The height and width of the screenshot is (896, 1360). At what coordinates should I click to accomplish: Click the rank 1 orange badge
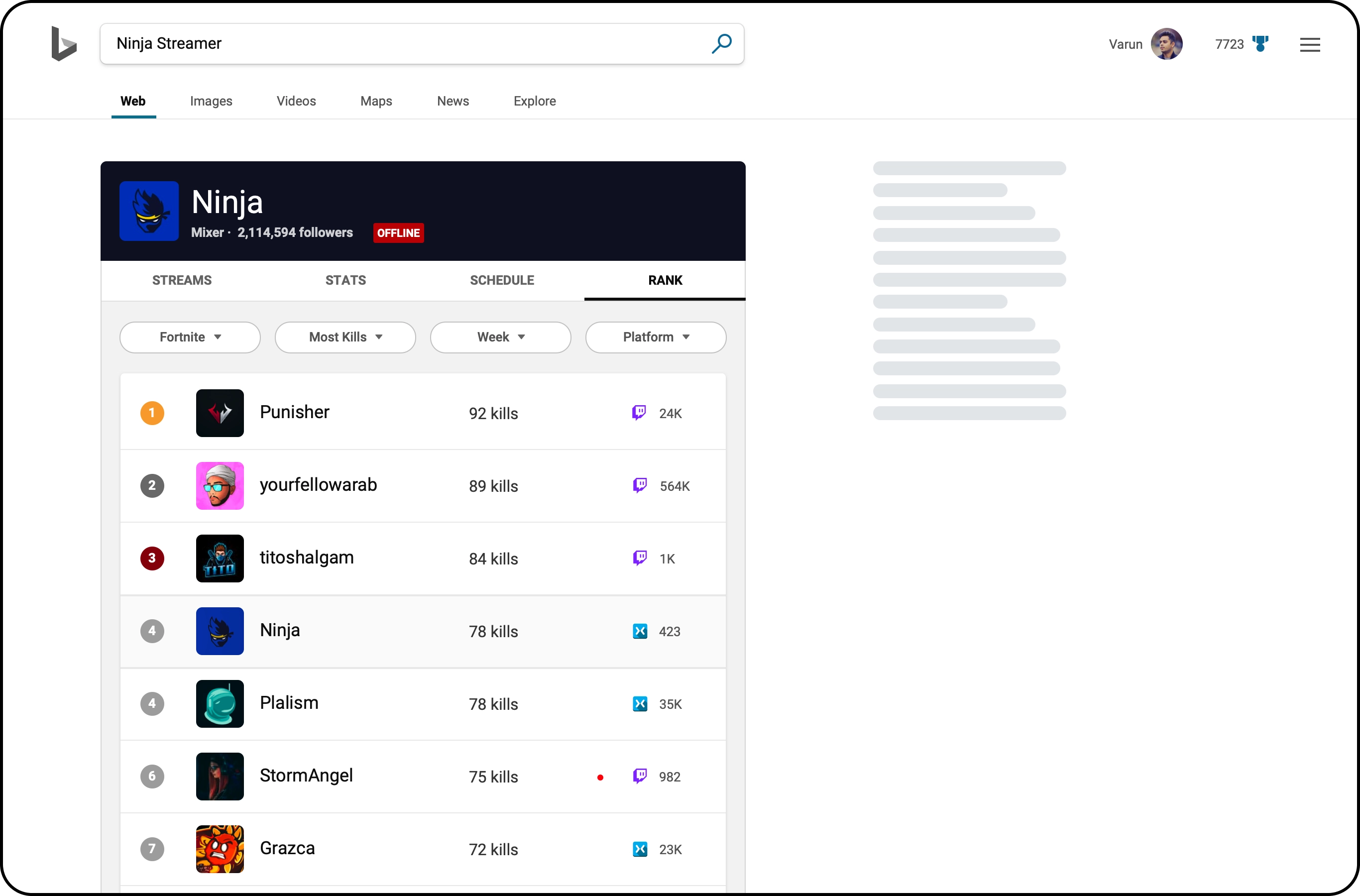click(152, 413)
